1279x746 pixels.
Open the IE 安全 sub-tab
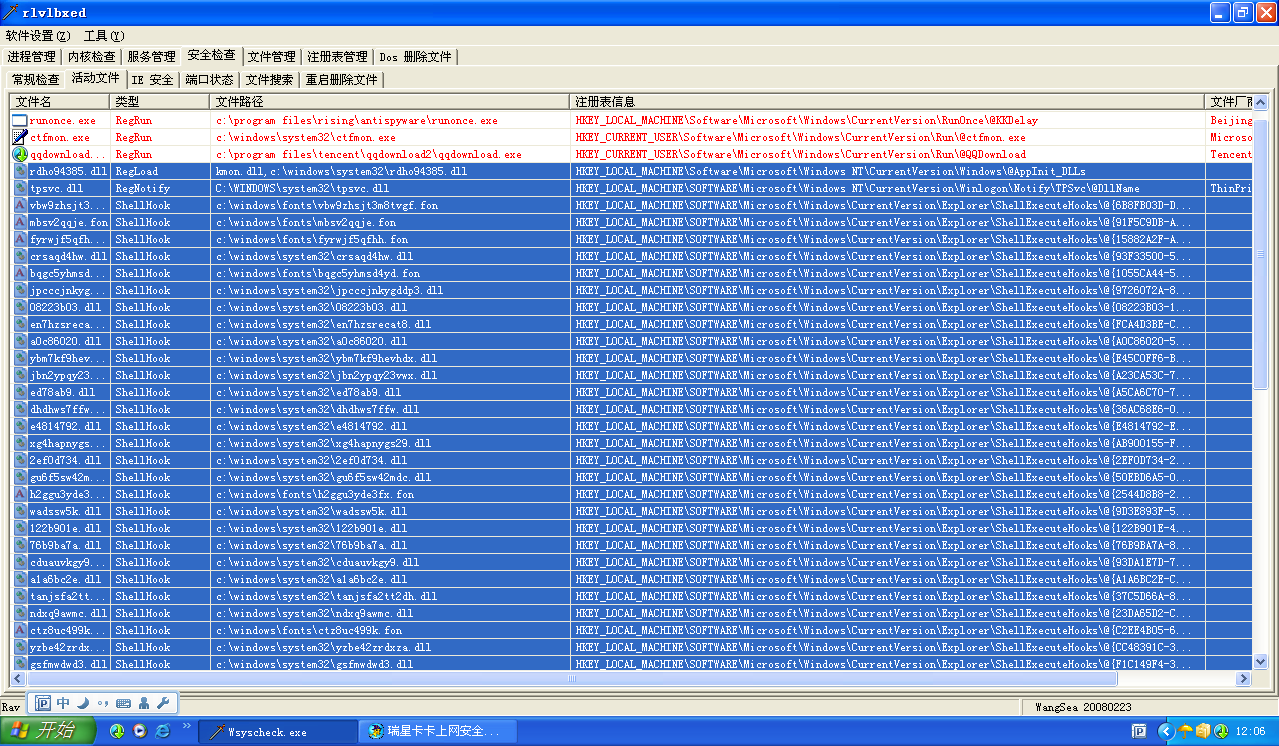tap(152, 79)
